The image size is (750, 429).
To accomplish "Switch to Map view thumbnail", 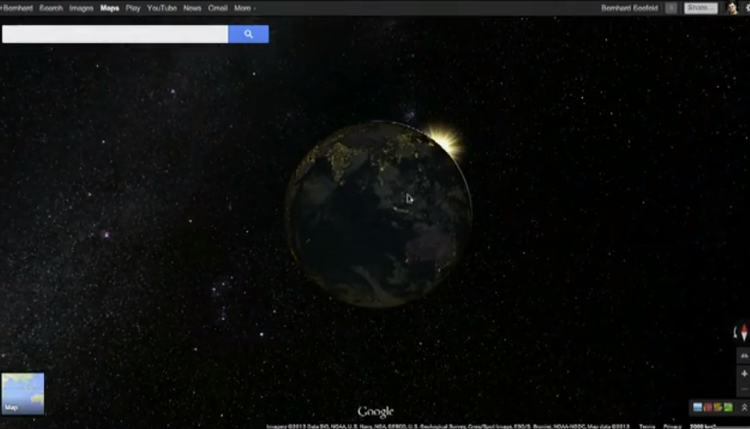I will click(23, 394).
